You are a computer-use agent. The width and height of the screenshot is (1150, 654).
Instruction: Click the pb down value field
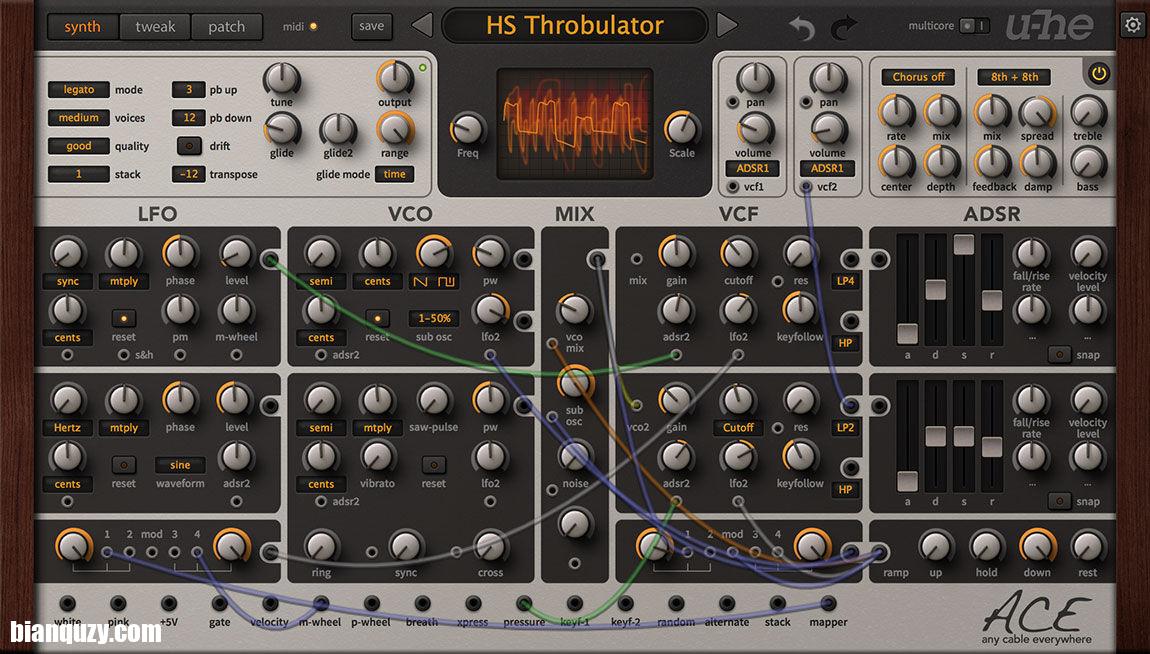coord(188,117)
